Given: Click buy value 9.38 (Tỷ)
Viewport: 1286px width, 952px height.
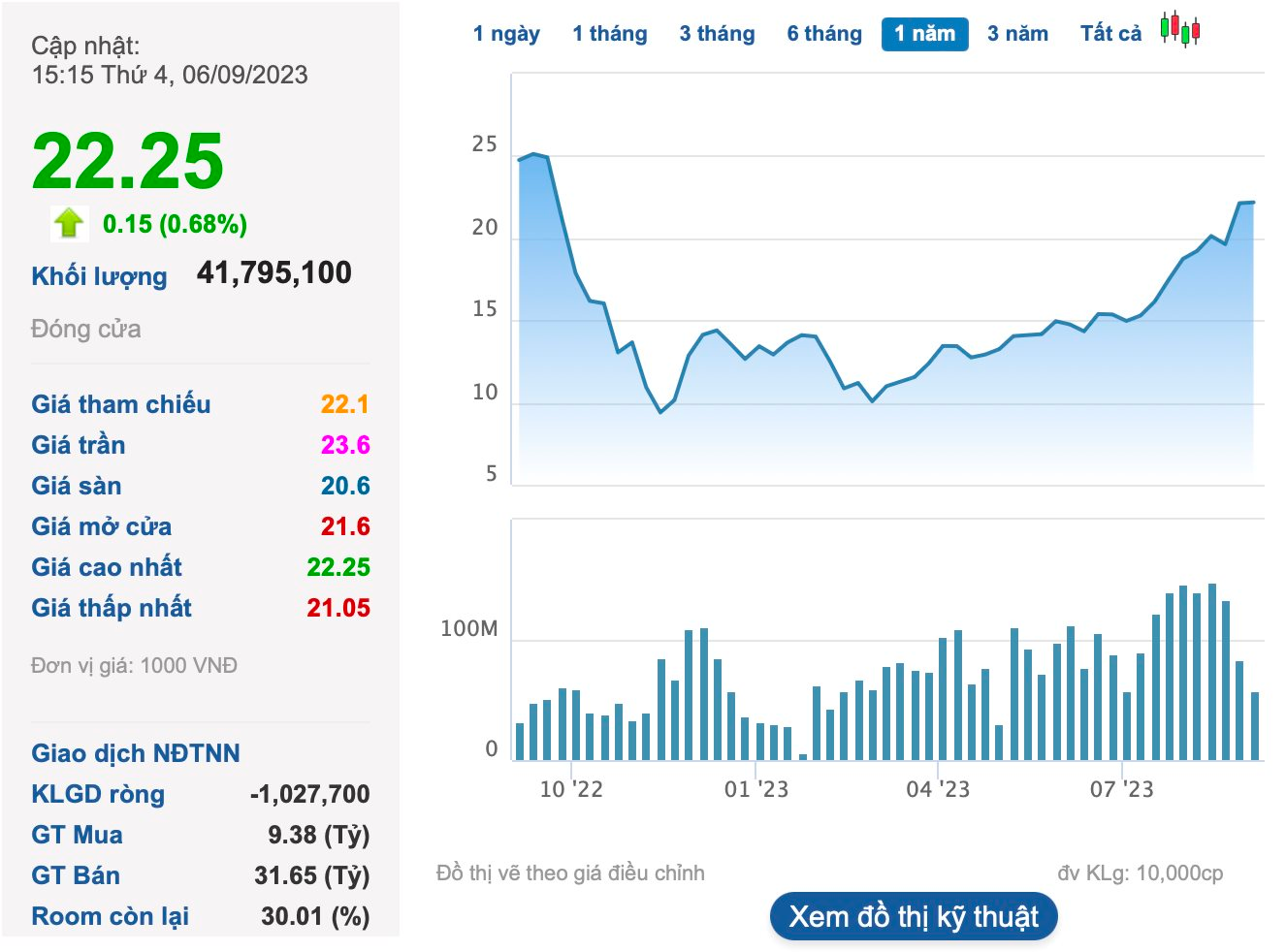Looking at the screenshot, I should [319, 835].
